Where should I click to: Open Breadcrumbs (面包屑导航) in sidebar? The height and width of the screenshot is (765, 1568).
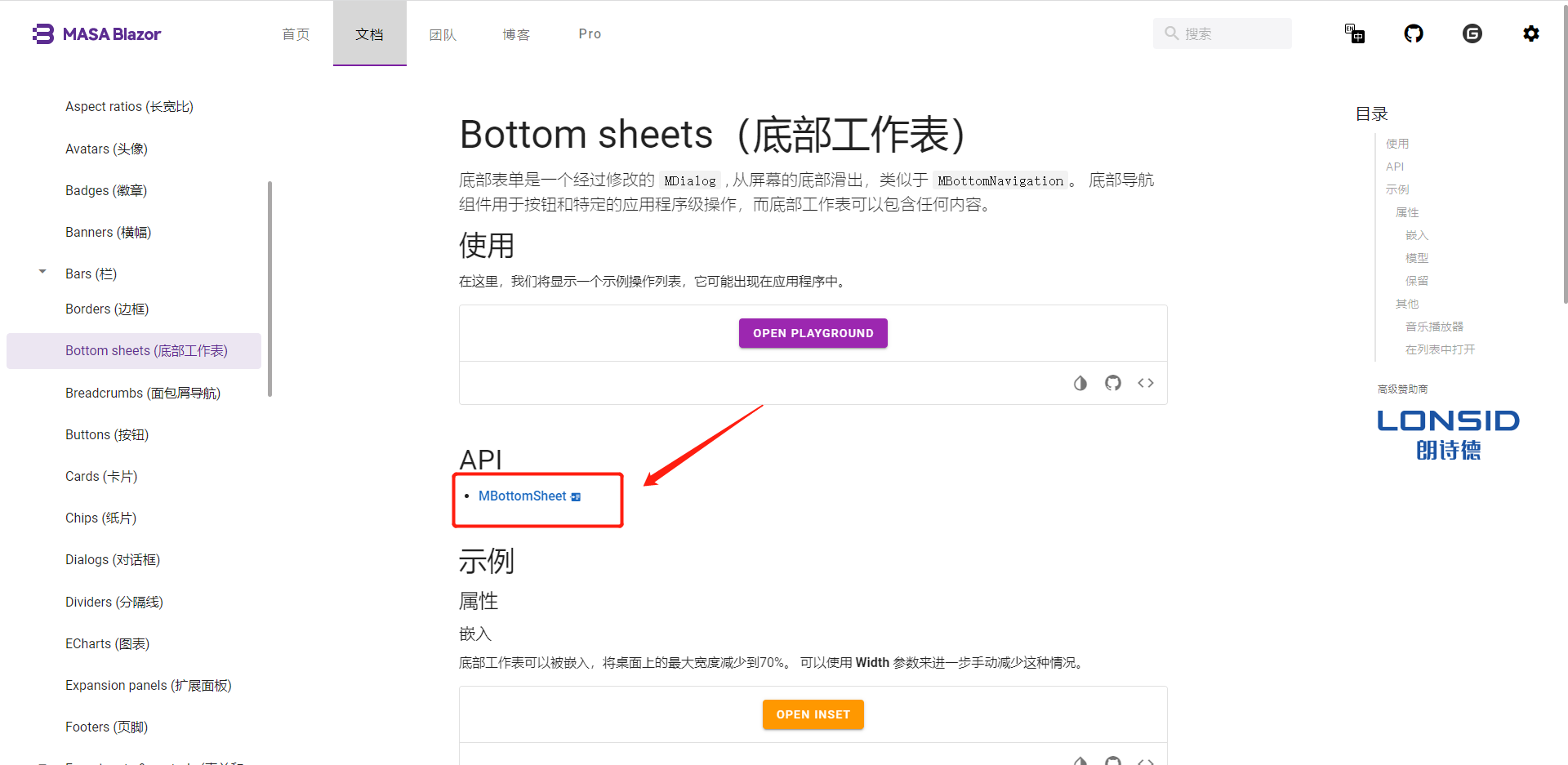click(143, 393)
